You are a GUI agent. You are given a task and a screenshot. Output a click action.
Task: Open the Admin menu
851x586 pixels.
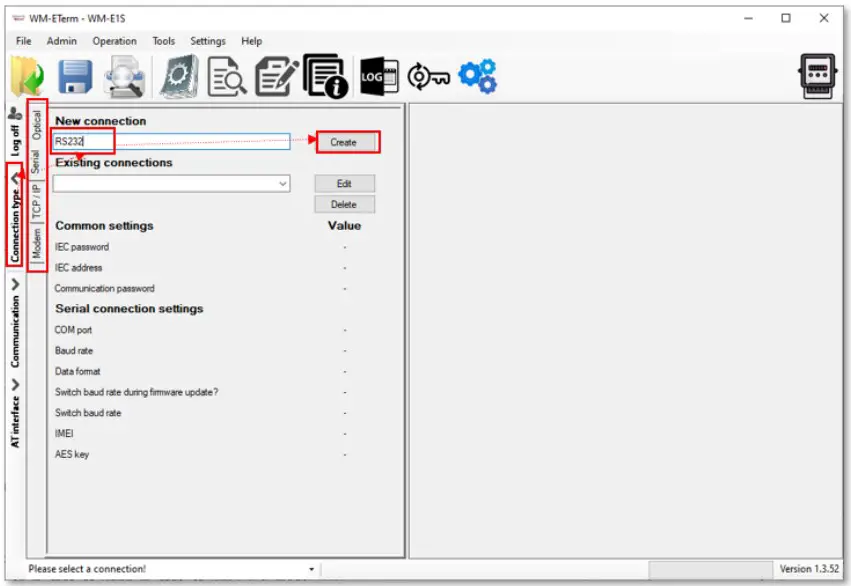[61, 41]
